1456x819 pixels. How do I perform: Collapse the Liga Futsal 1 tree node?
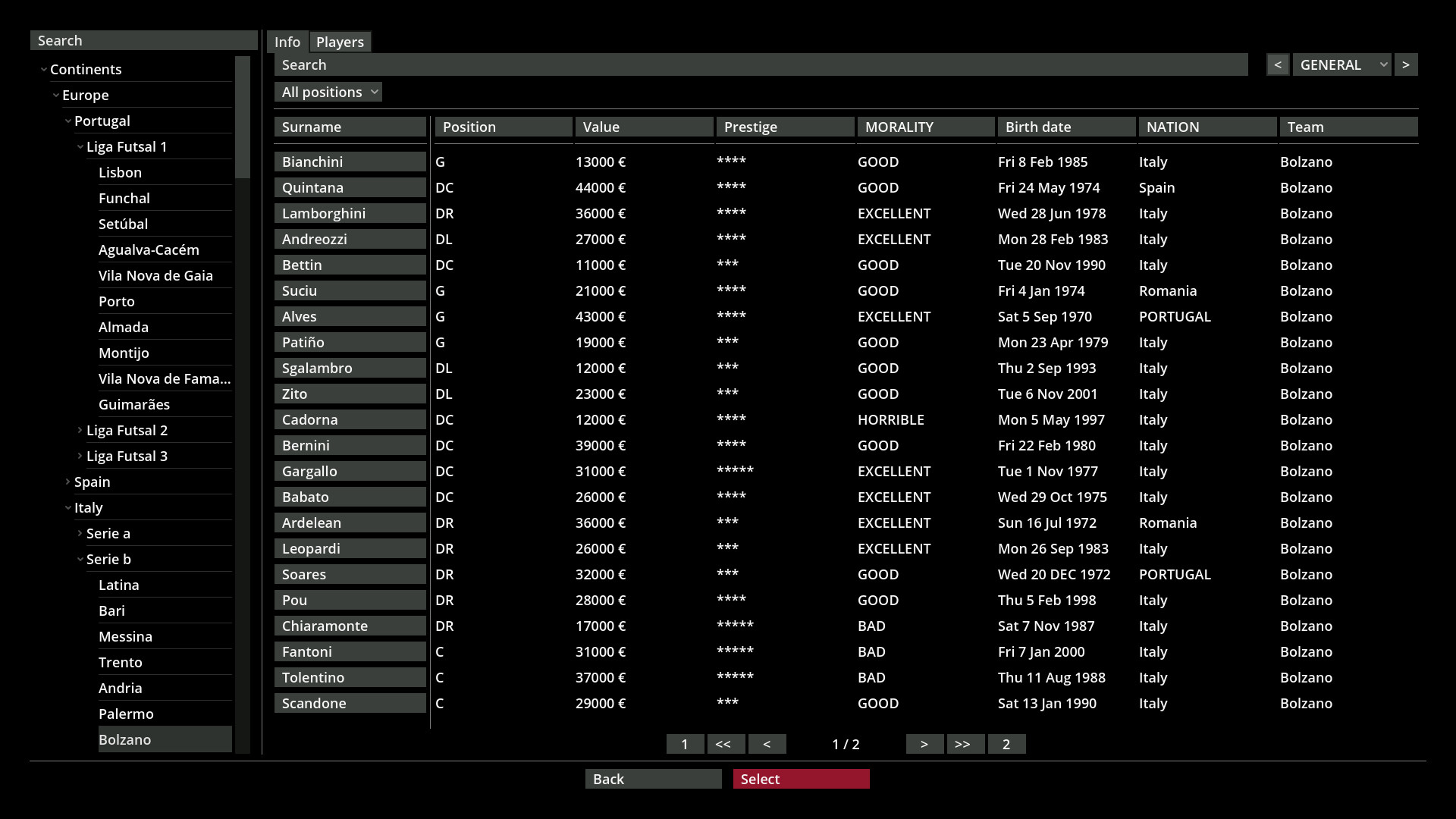pyautogui.click(x=80, y=146)
